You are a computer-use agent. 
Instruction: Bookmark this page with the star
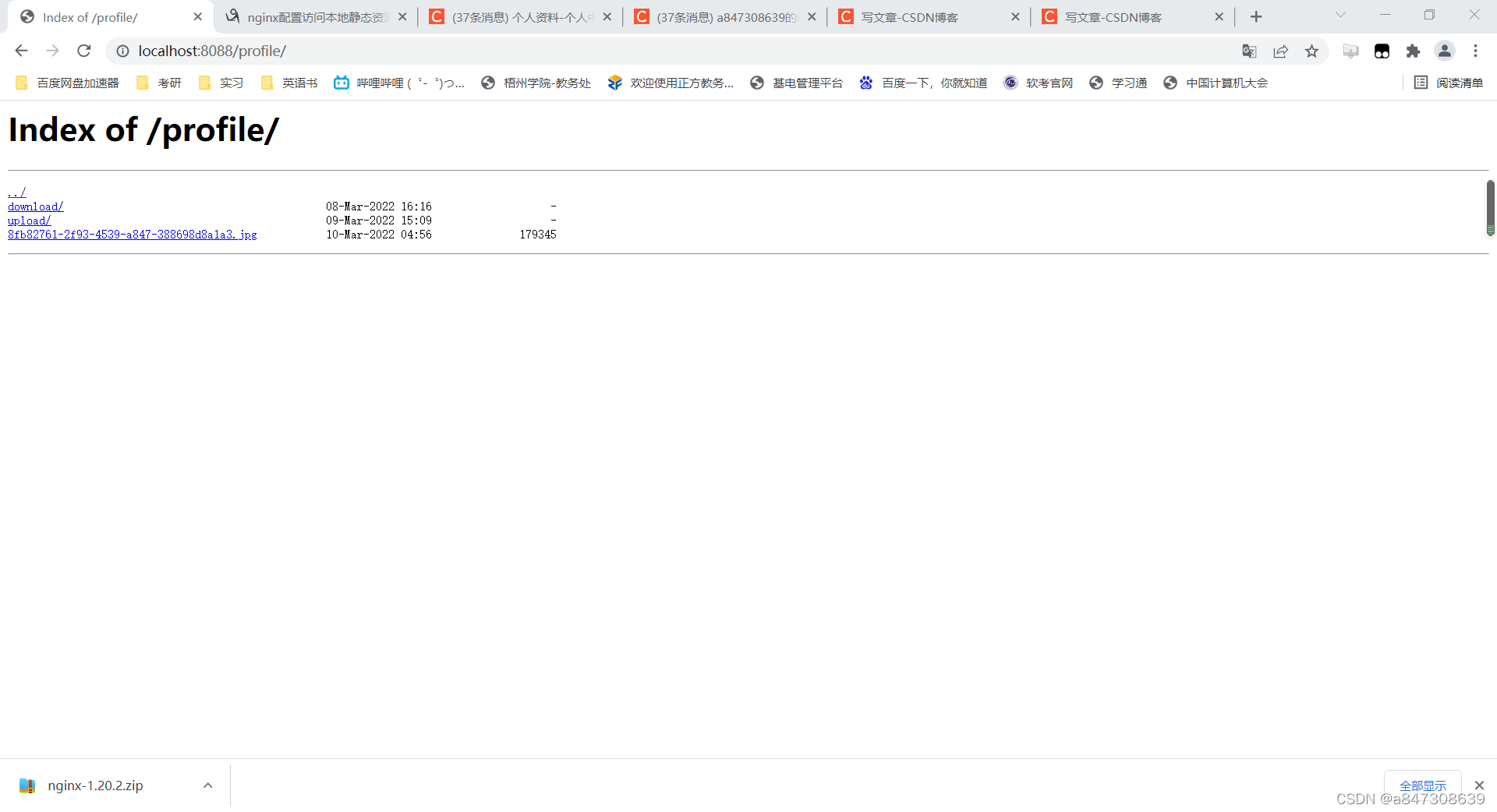point(1311,51)
